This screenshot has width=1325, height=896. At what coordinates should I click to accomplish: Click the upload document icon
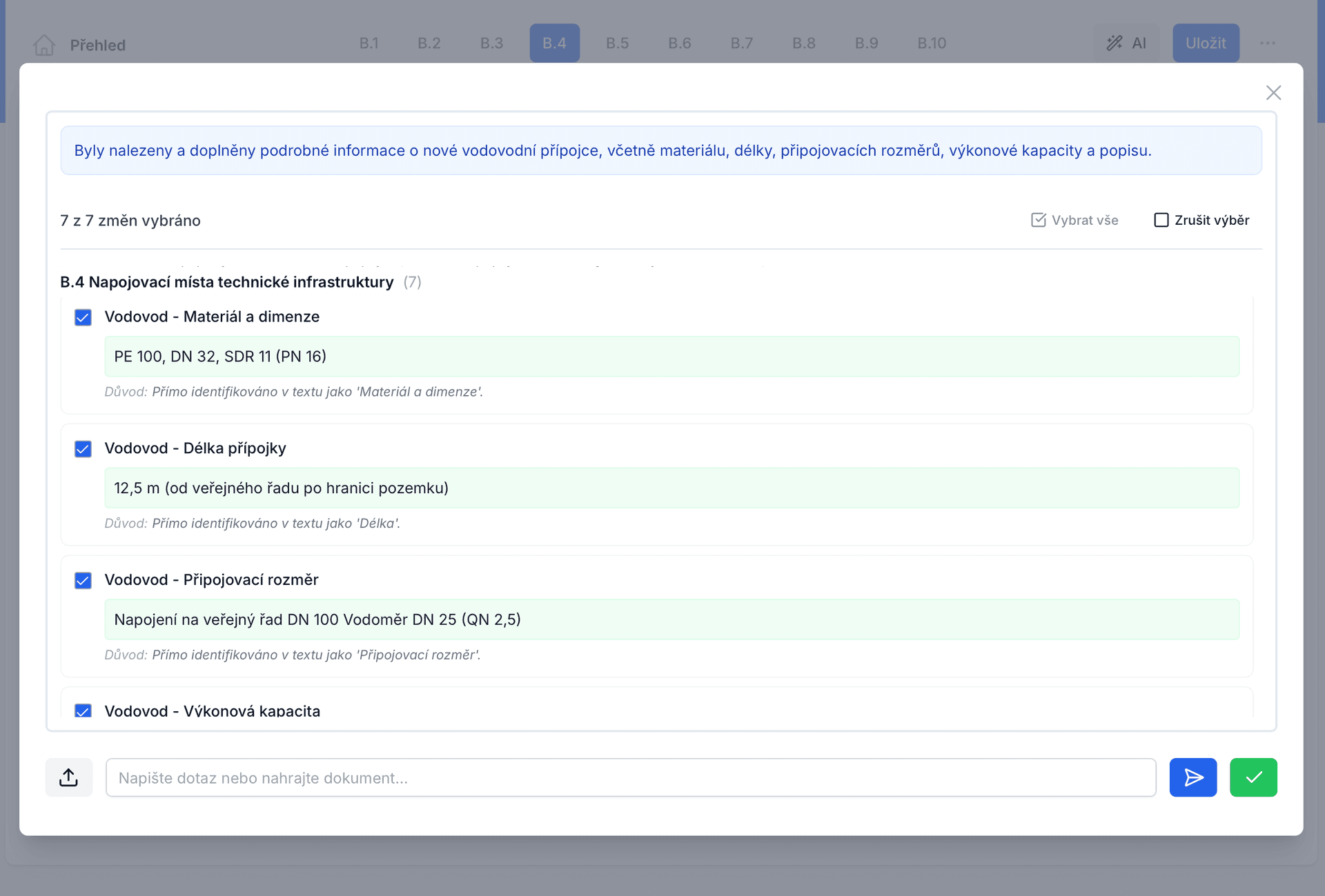(68, 777)
